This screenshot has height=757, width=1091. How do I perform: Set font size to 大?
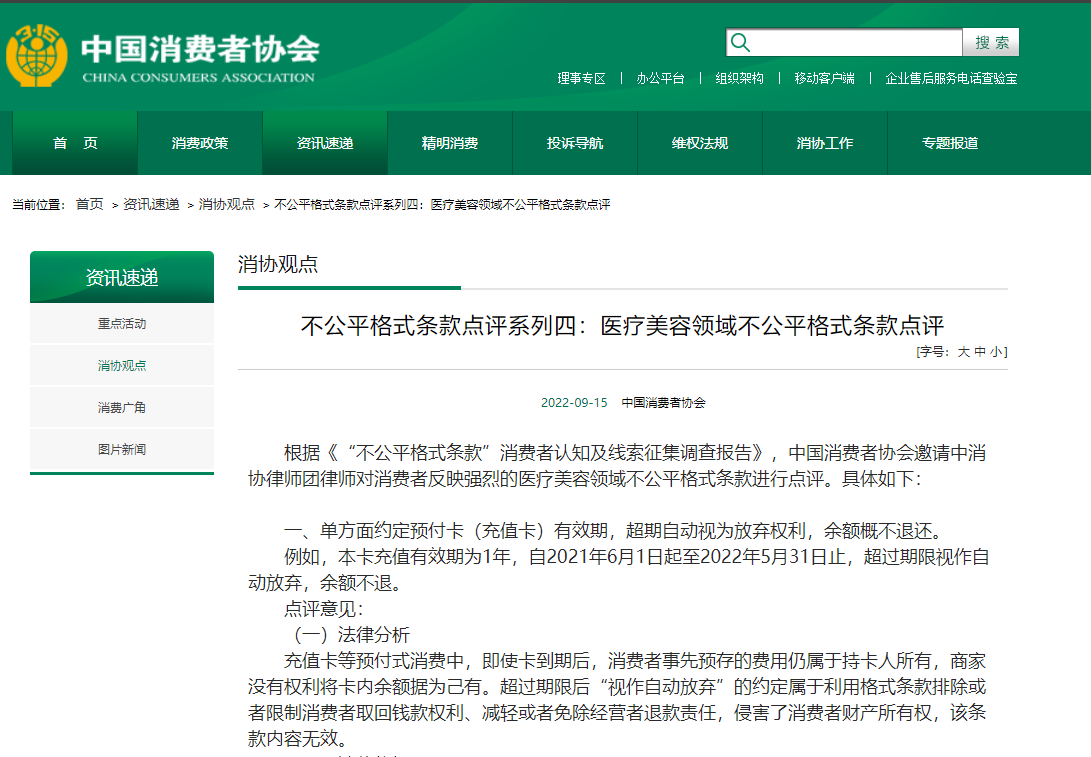pos(963,352)
